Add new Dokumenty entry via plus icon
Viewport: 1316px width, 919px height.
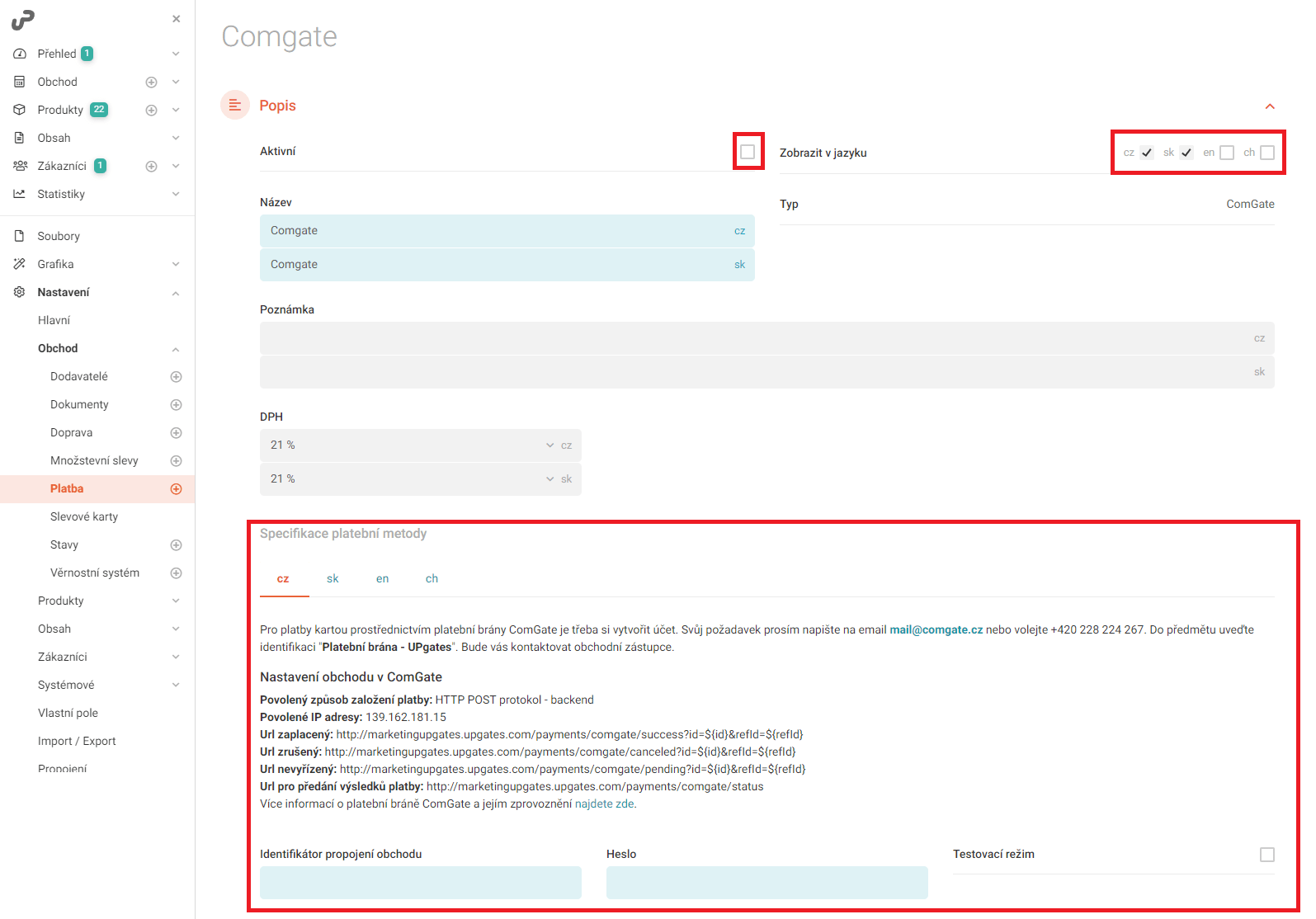(176, 404)
